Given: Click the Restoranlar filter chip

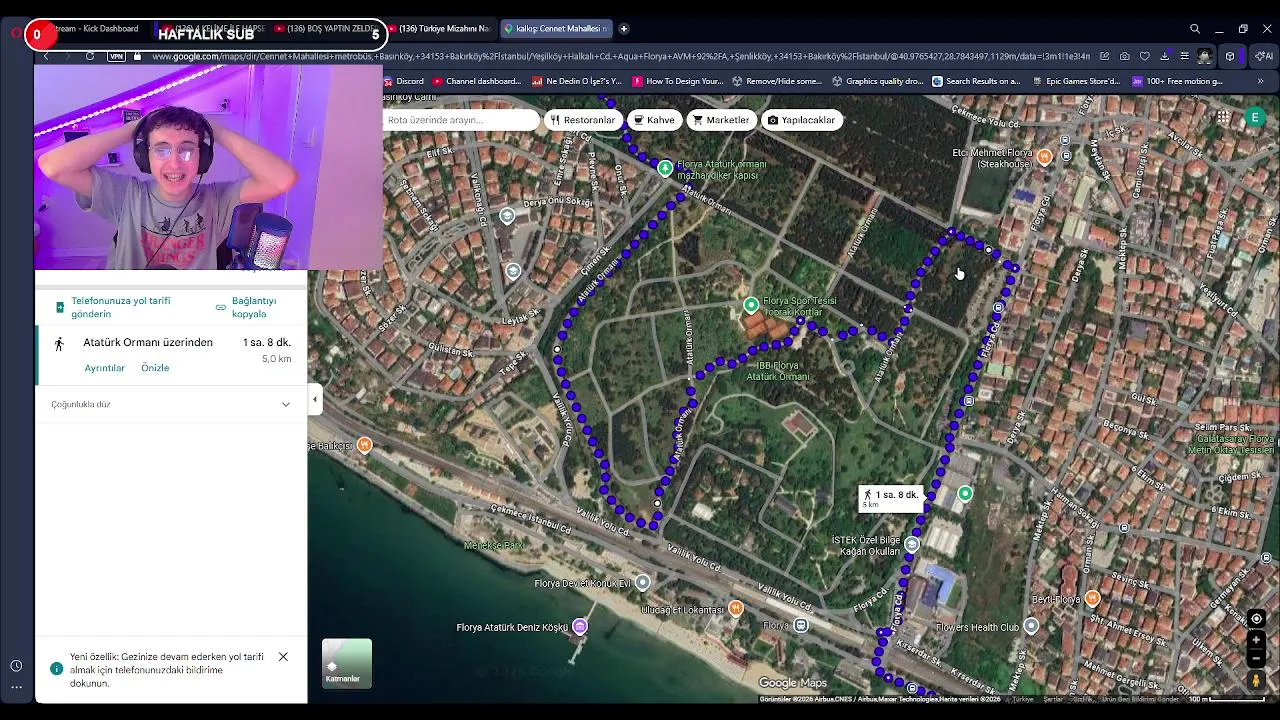Looking at the screenshot, I should (583, 120).
